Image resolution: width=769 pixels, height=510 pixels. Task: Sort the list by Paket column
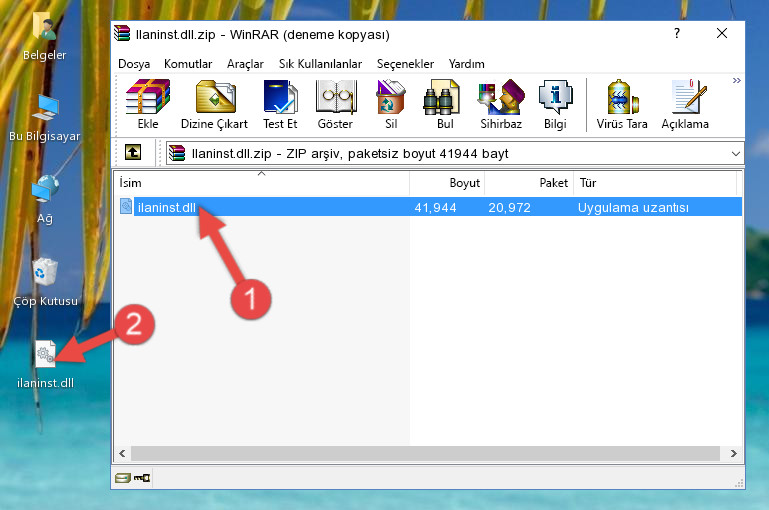pyautogui.click(x=529, y=183)
